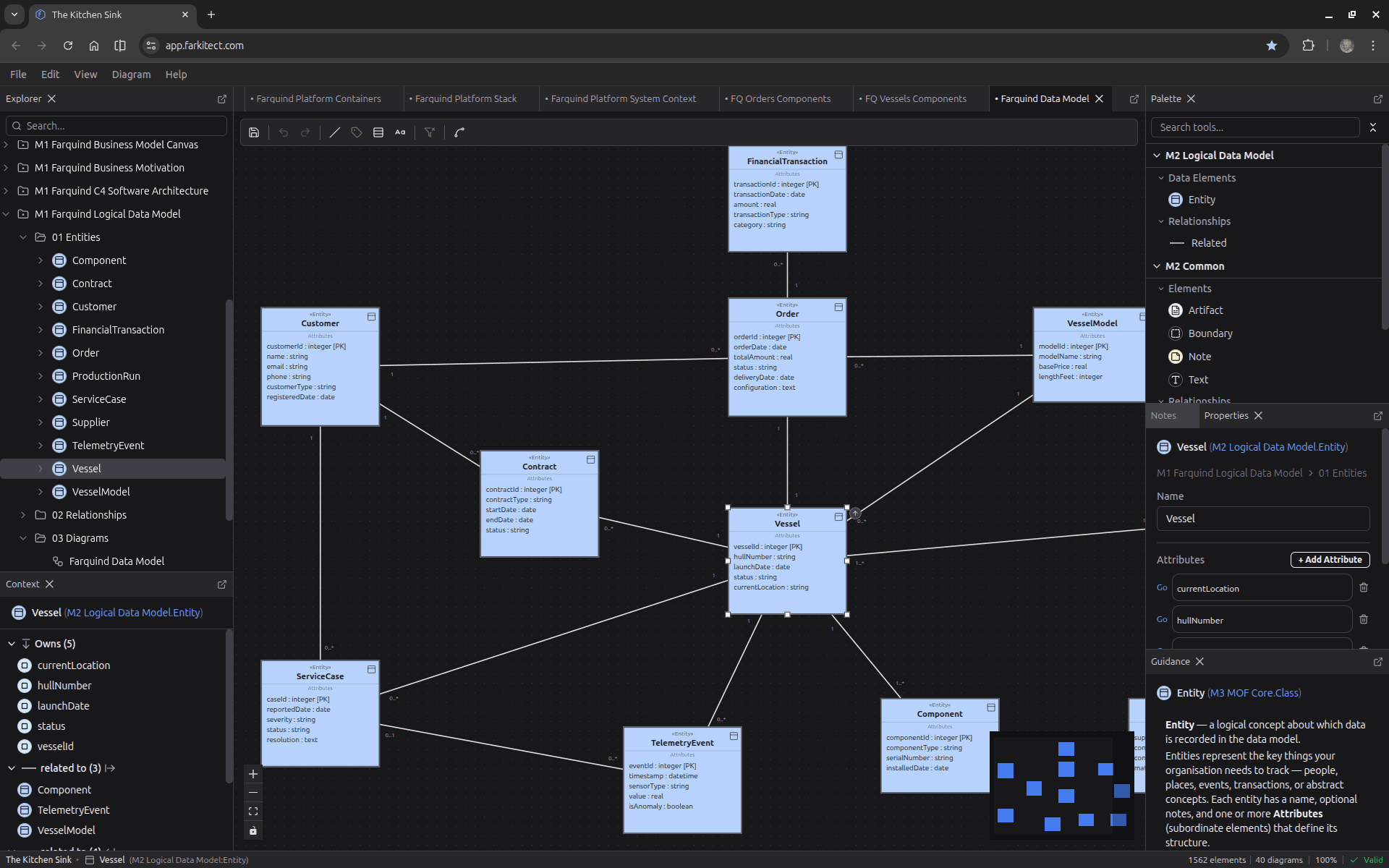Click the undo arrow in the diagram toolbar

click(284, 132)
